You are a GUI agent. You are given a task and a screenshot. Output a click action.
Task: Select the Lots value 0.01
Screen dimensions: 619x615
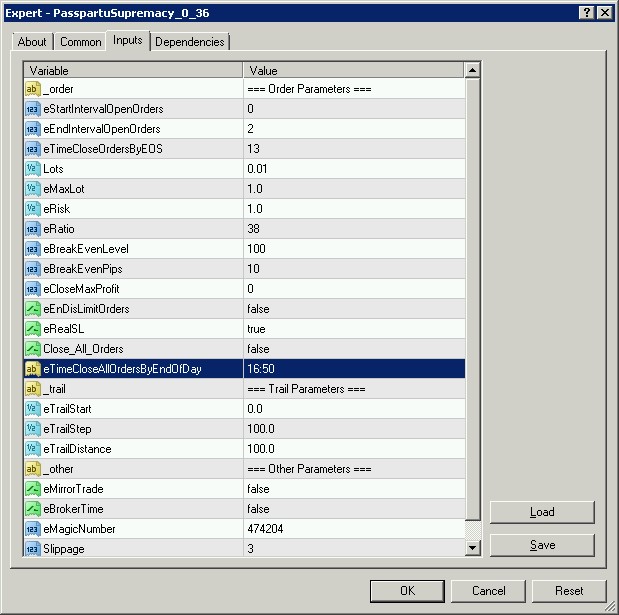[x=354, y=169]
